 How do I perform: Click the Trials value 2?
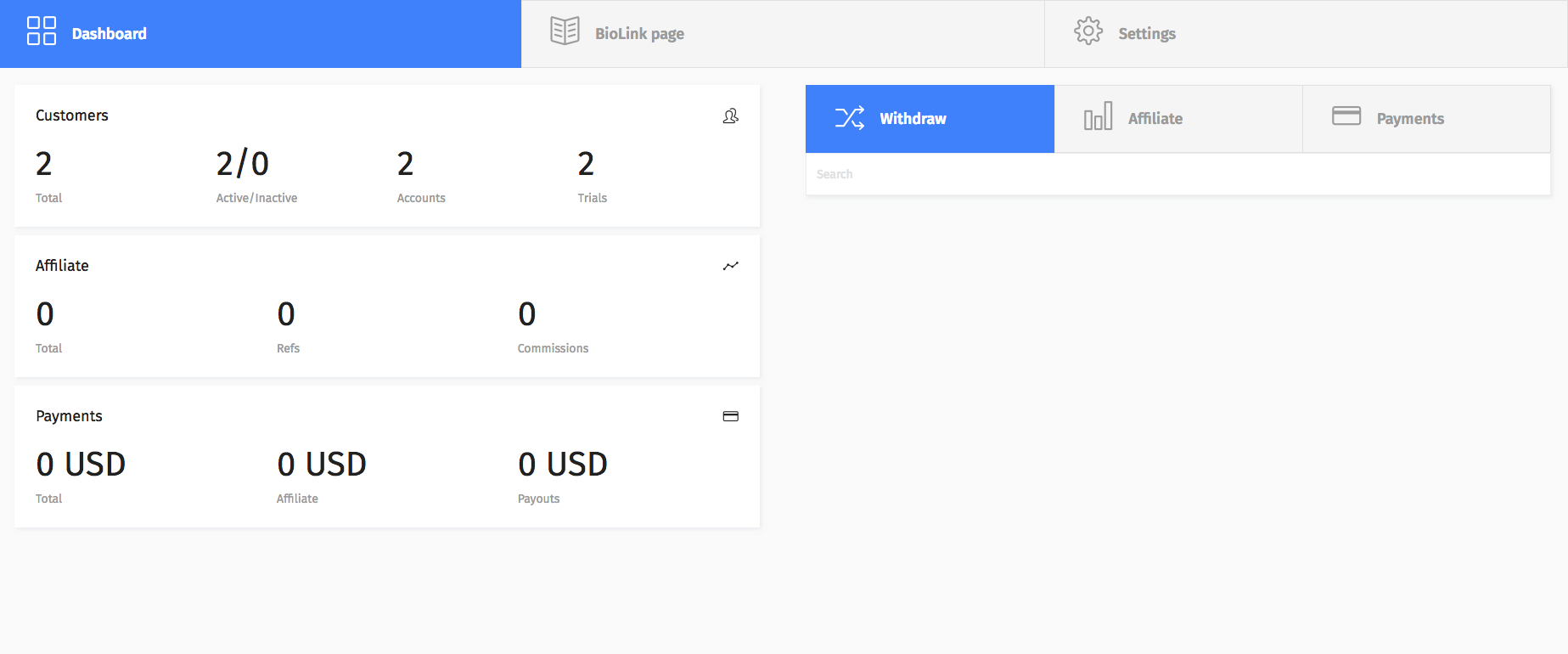pyautogui.click(x=587, y=164)
